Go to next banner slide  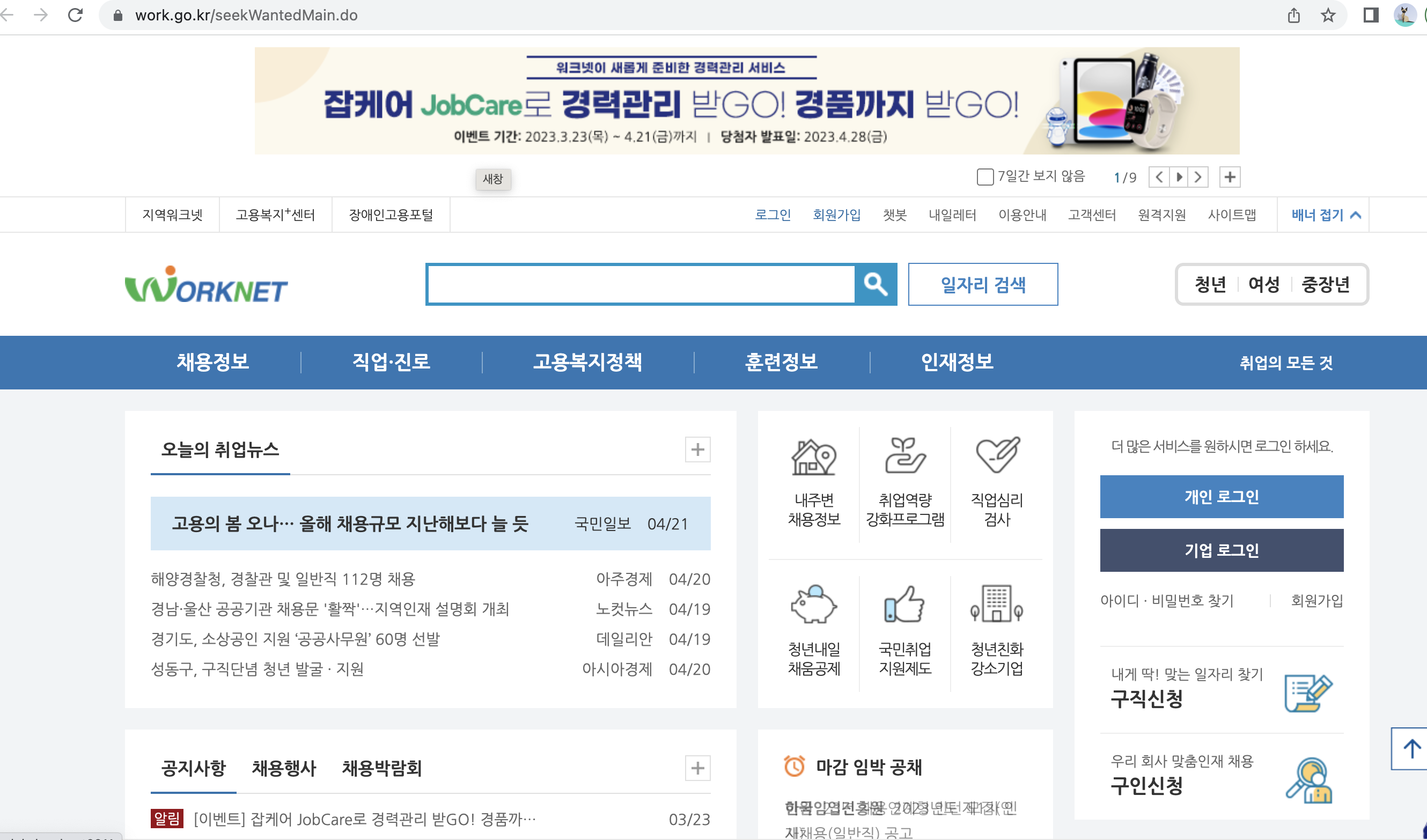1197,177
